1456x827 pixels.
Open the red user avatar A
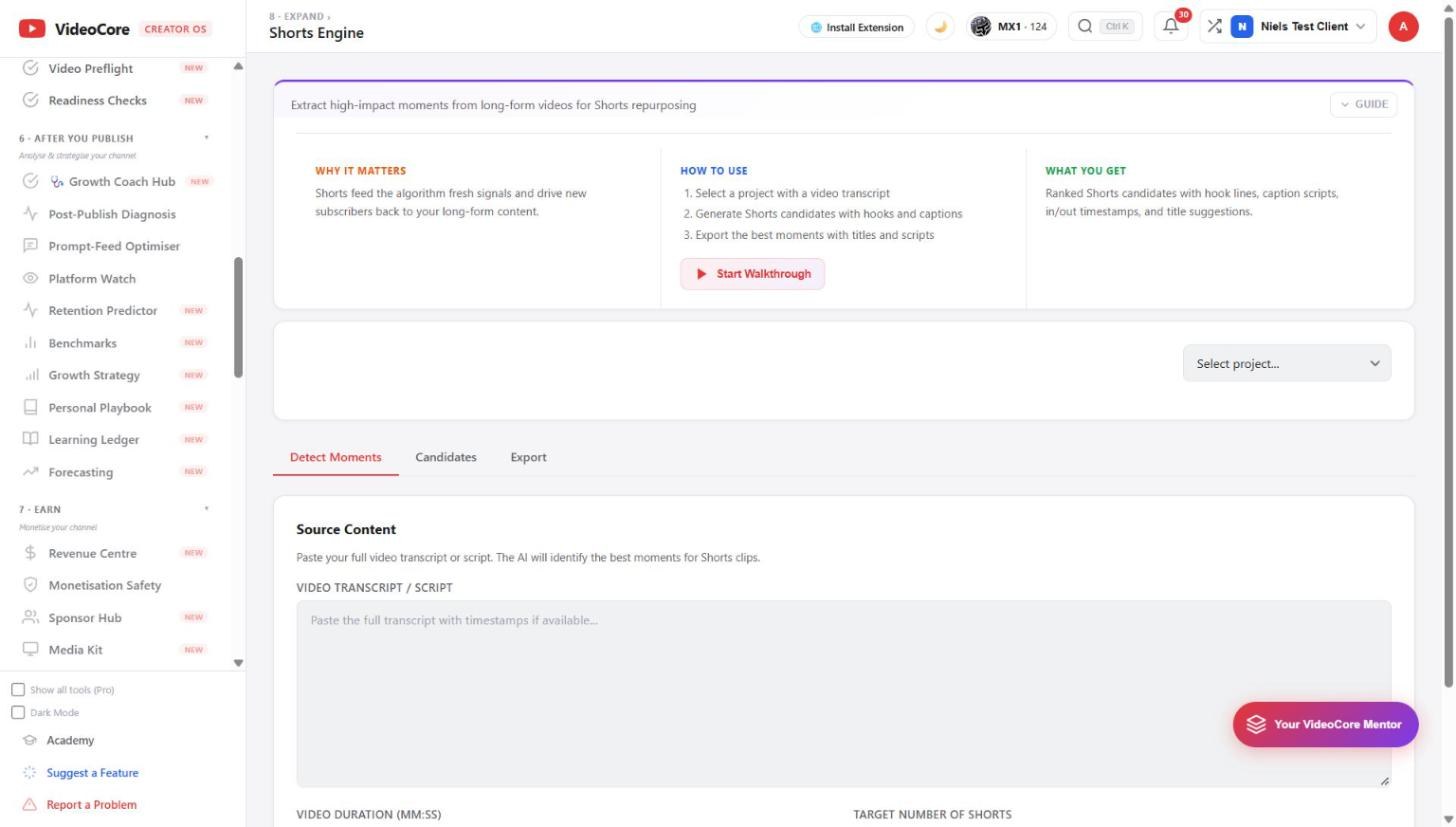pyautogui.click(x=1403, y=27)
